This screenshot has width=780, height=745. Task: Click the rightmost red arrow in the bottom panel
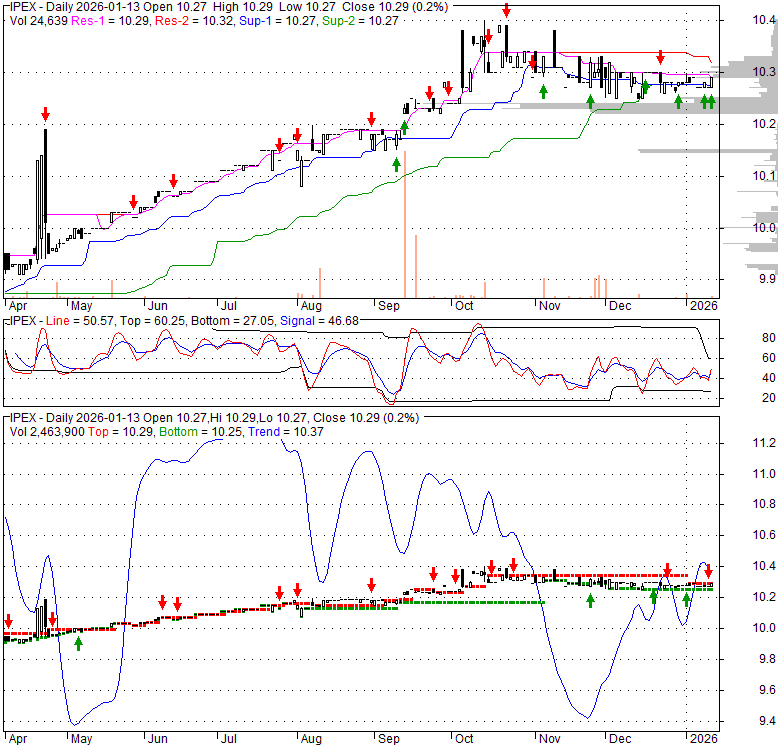pyautogui.click(x=708, y=572)
